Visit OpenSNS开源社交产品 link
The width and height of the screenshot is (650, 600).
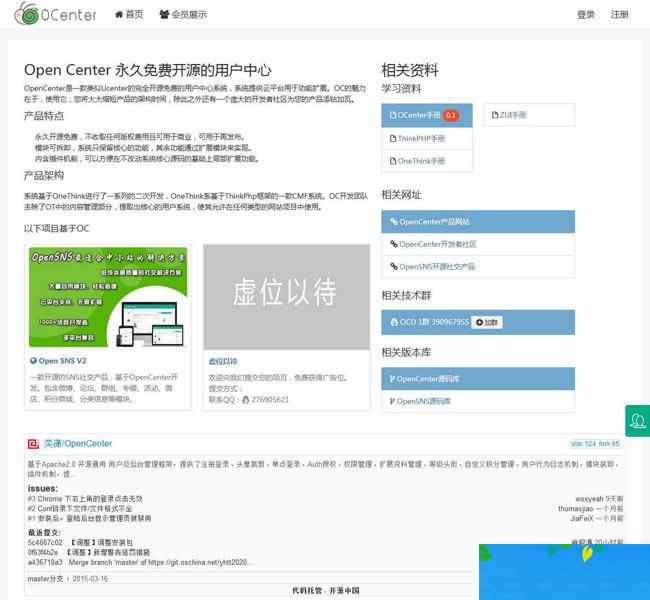437,267
